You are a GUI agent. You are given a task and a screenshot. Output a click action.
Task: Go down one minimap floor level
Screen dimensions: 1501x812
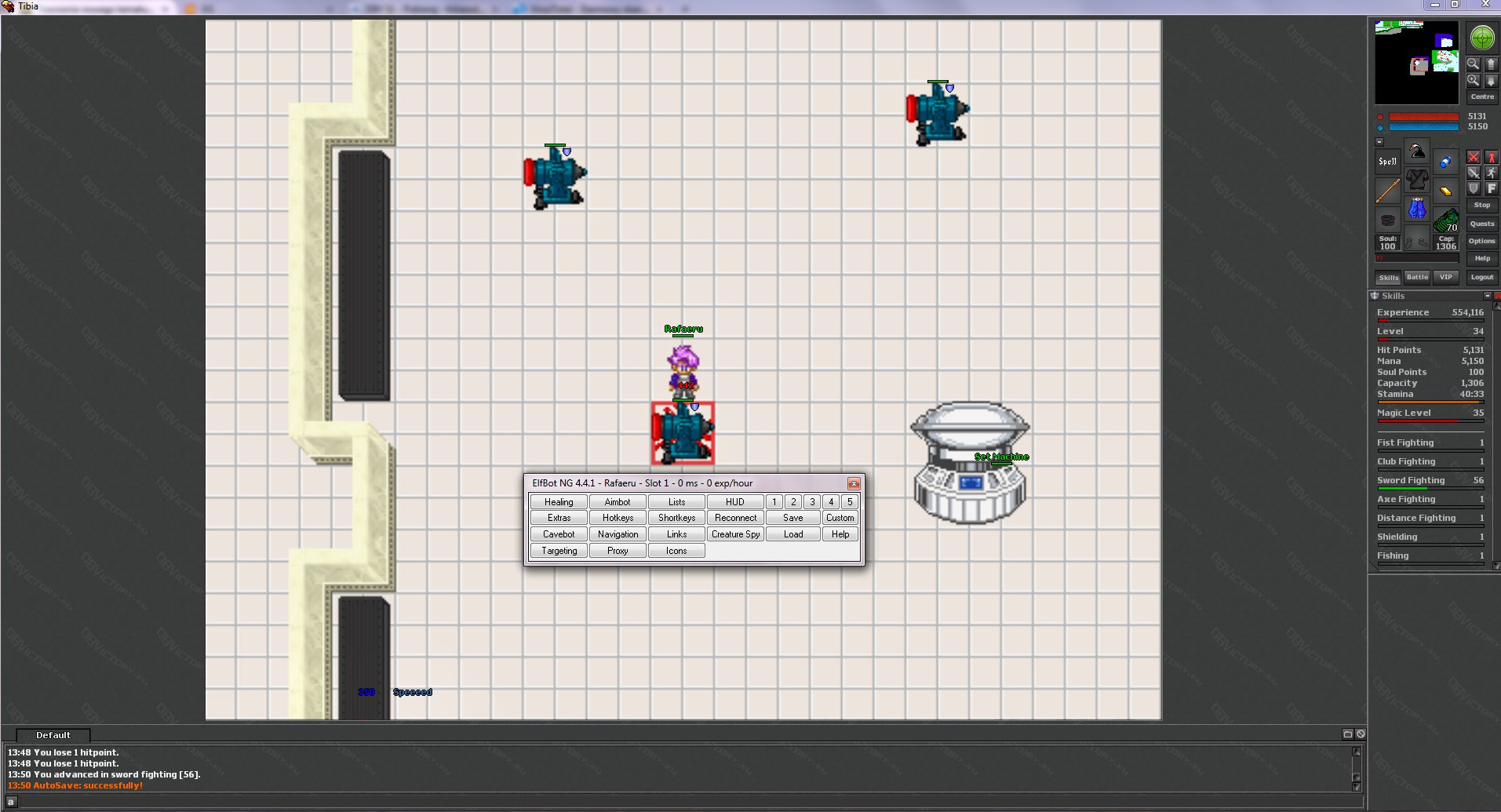pyautogui.click(x=1491, y=80)
